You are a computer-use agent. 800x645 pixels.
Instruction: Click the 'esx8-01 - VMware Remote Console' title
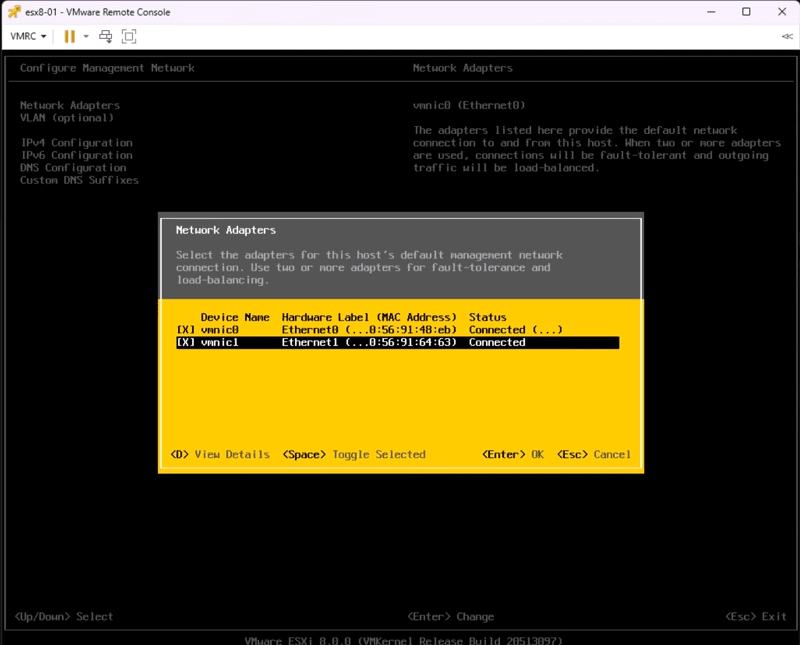pos(97,12)
